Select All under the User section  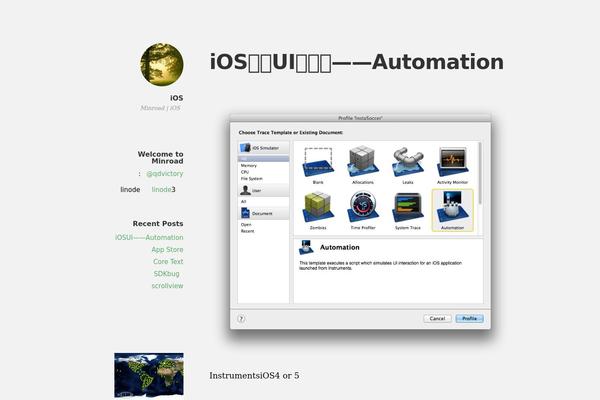pyautogui.click(x=243, y=201)
